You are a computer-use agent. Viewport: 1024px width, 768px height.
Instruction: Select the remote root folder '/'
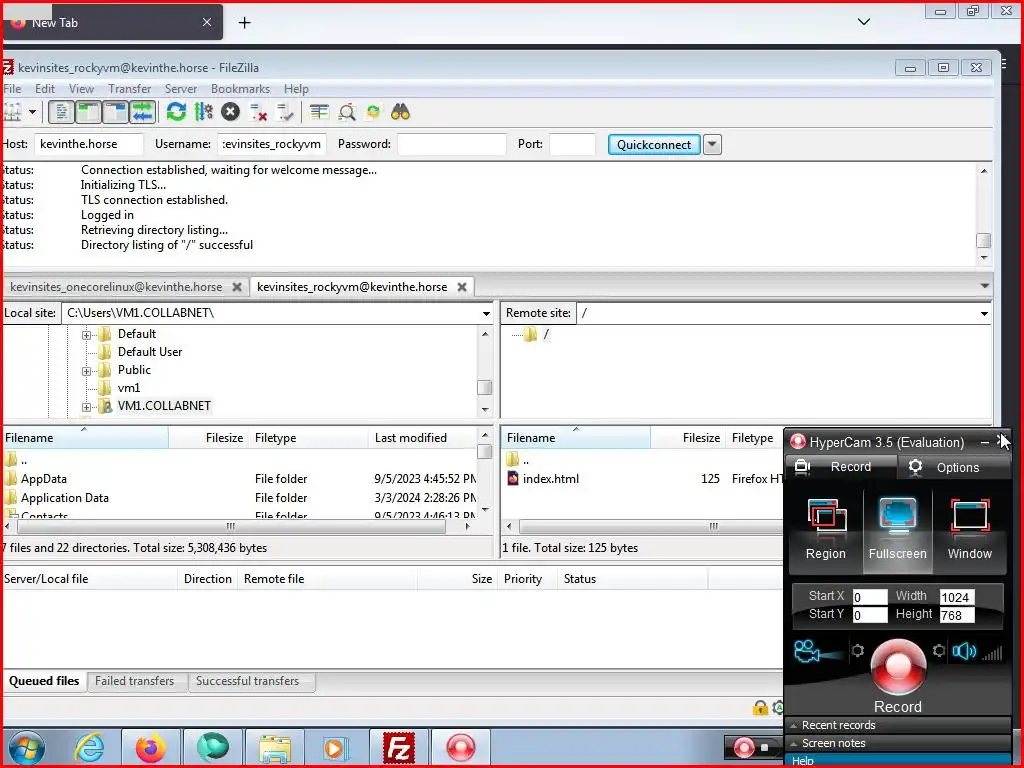[546, 334]
